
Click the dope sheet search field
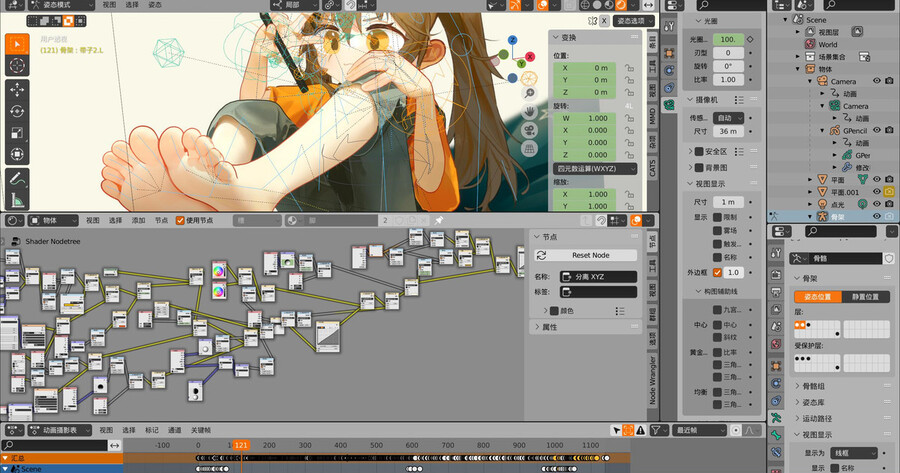point(55,445)
